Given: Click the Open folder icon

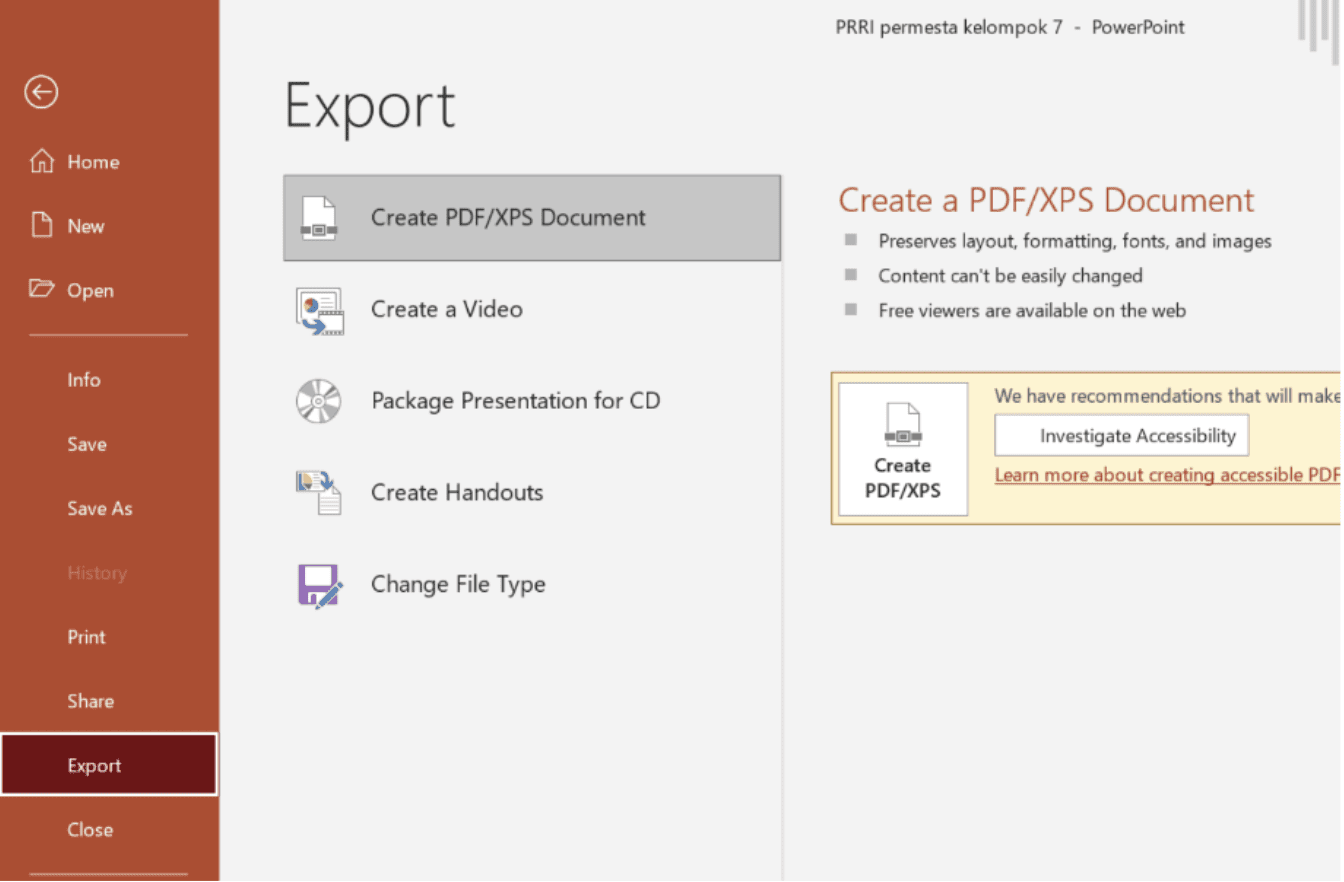Looking at the screenshot, I should 42,289.
